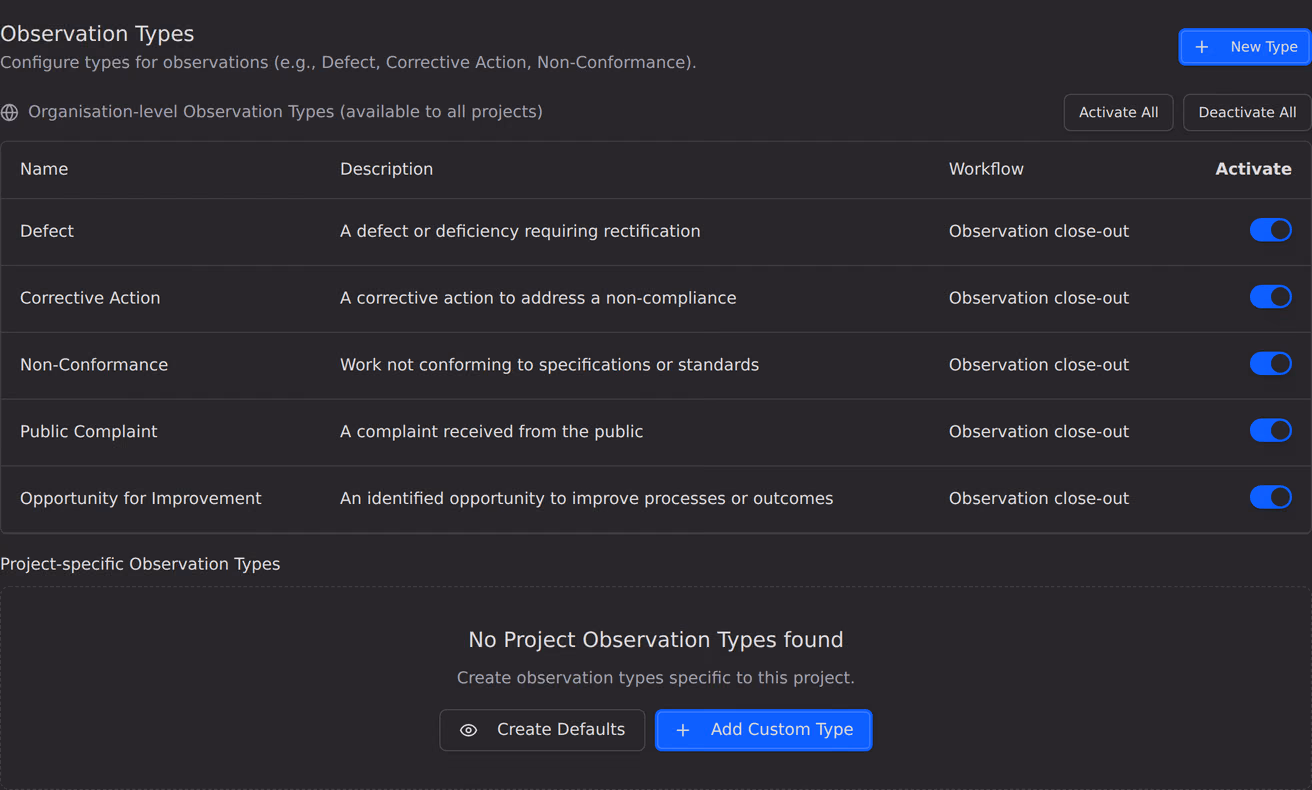
Task: Select the Defect name cell
Action: 47,231
